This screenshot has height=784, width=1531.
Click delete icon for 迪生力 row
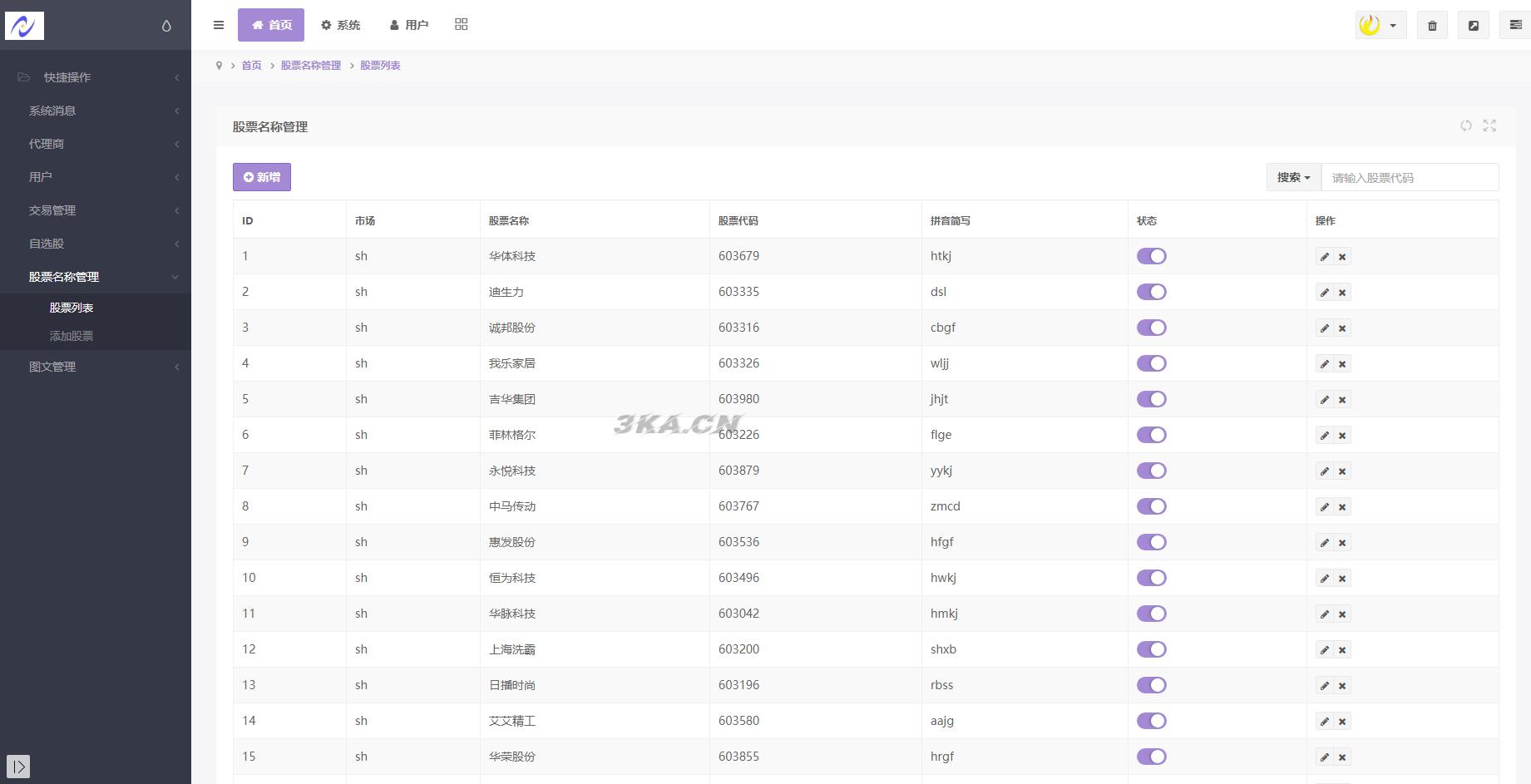1342,293
